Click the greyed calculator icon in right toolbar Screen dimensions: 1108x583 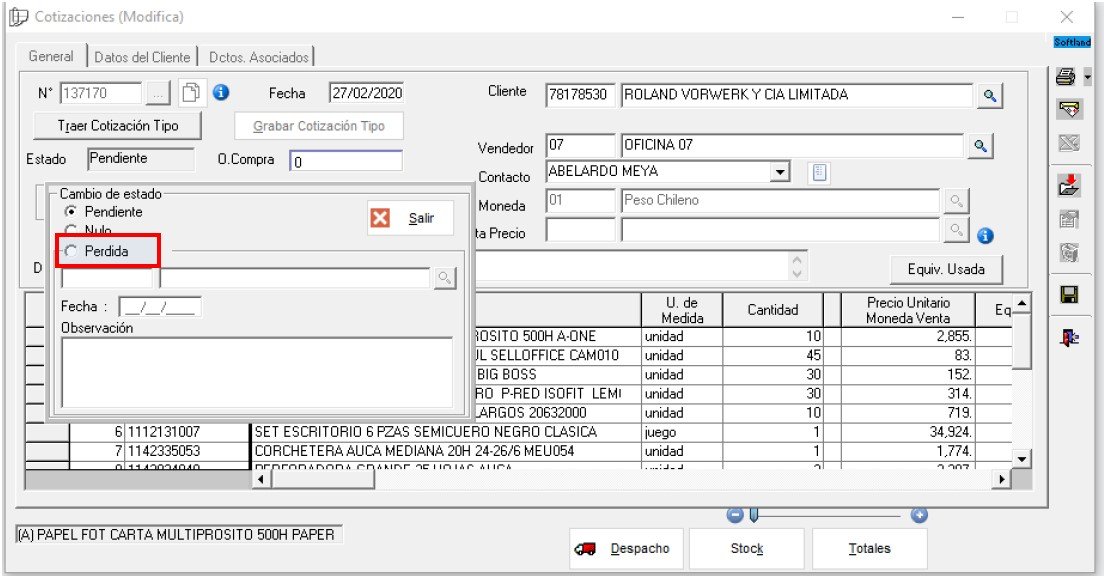(1069, 252)
